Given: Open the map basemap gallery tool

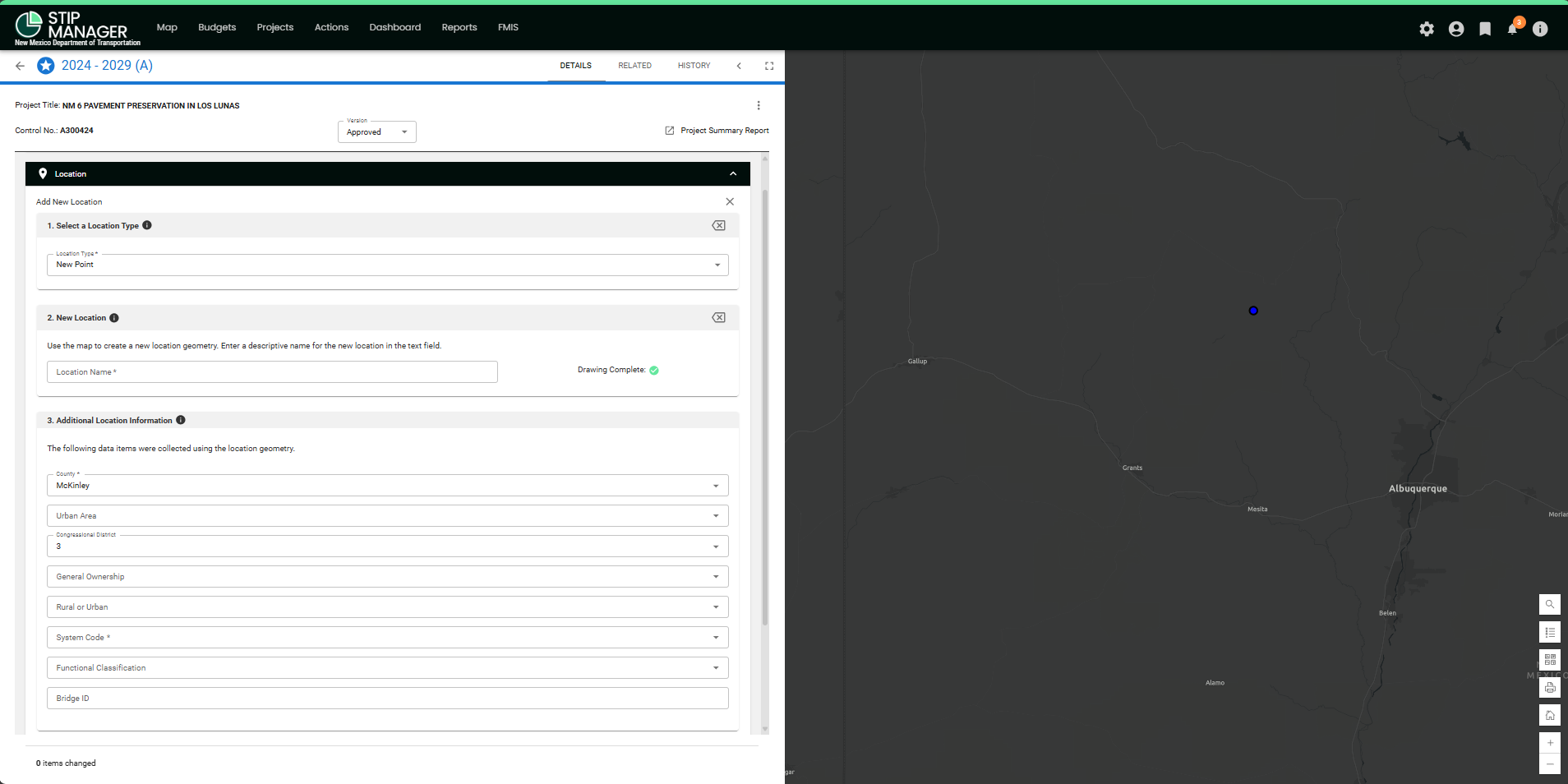Looking at the screenshot, I should pos(1550,660).
